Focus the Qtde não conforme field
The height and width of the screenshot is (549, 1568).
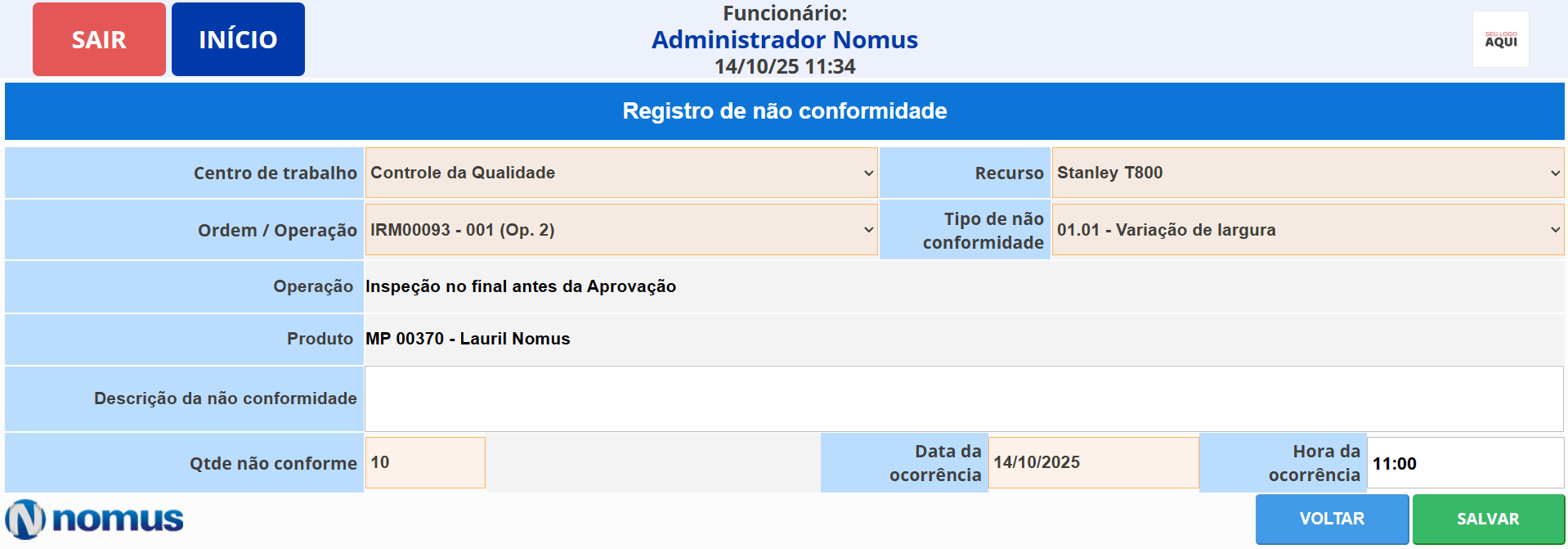pos(425,463)
